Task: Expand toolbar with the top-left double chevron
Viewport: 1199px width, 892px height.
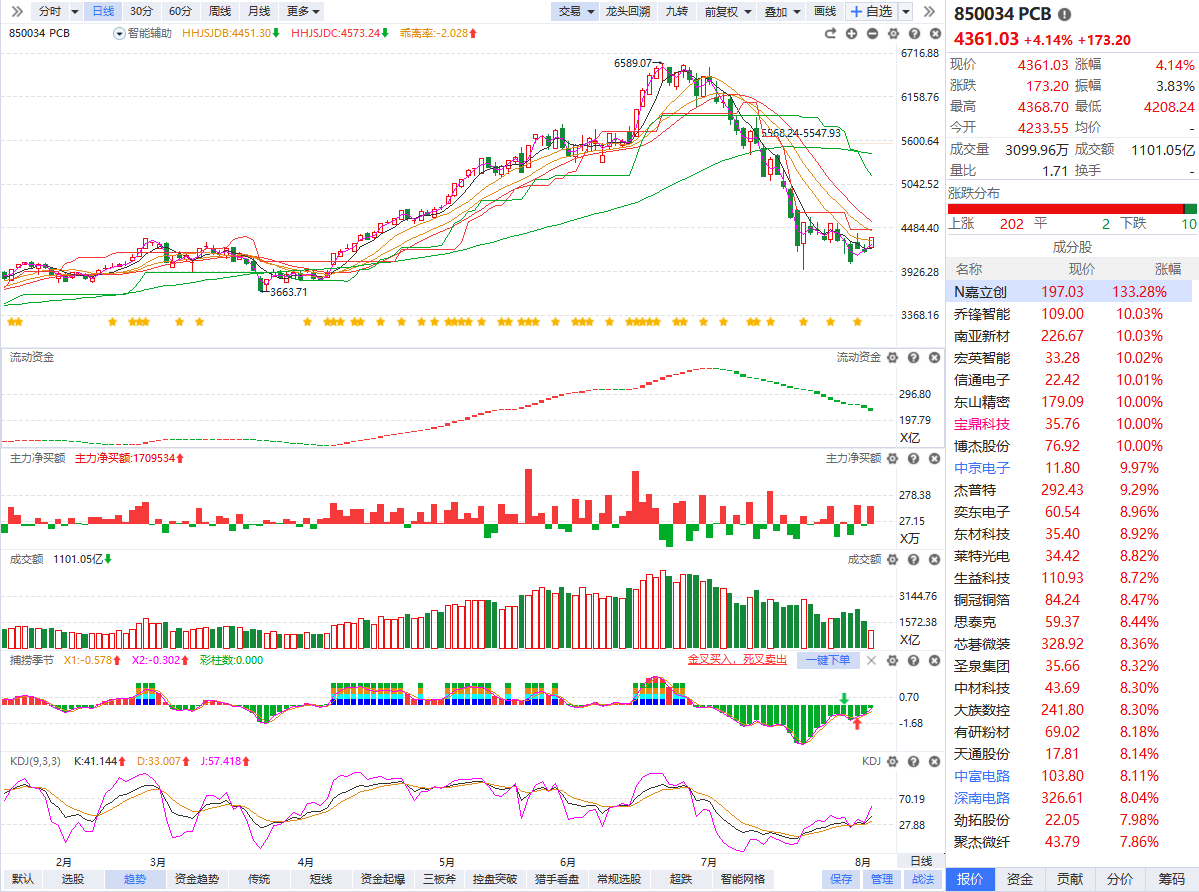Action: tap(17, 11)
